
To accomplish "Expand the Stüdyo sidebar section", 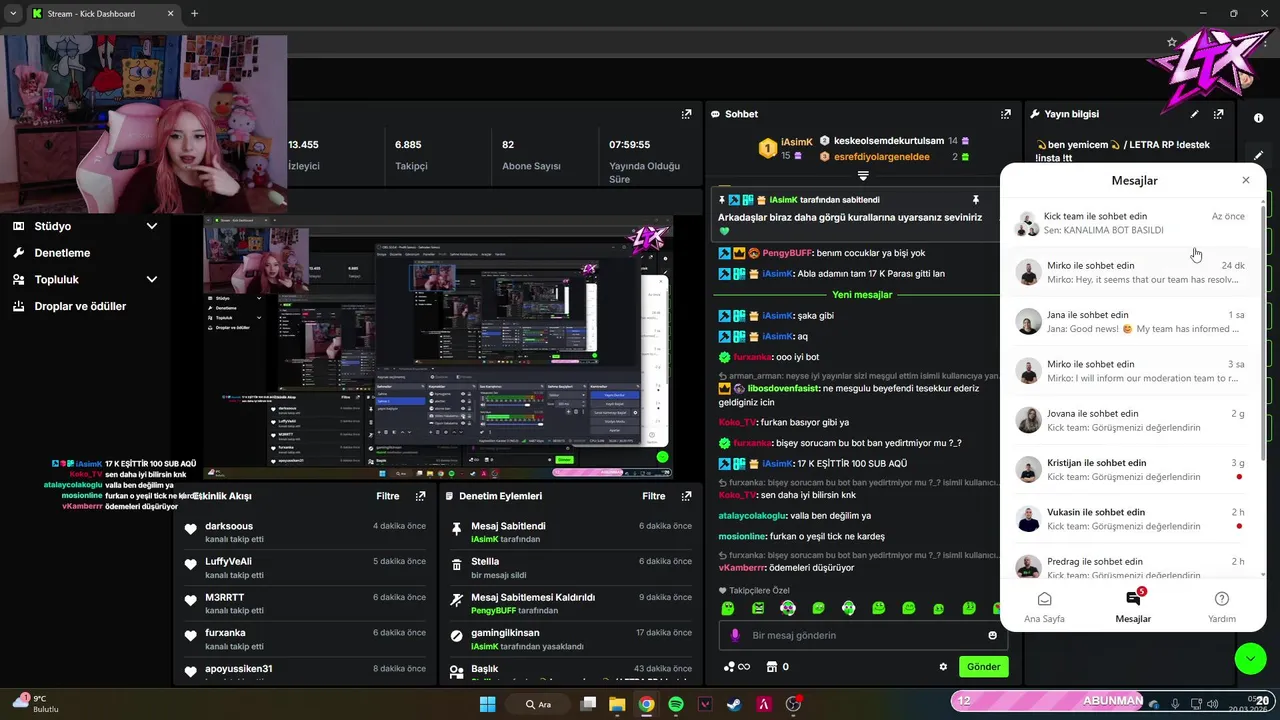I will click(x=152, y=226).
